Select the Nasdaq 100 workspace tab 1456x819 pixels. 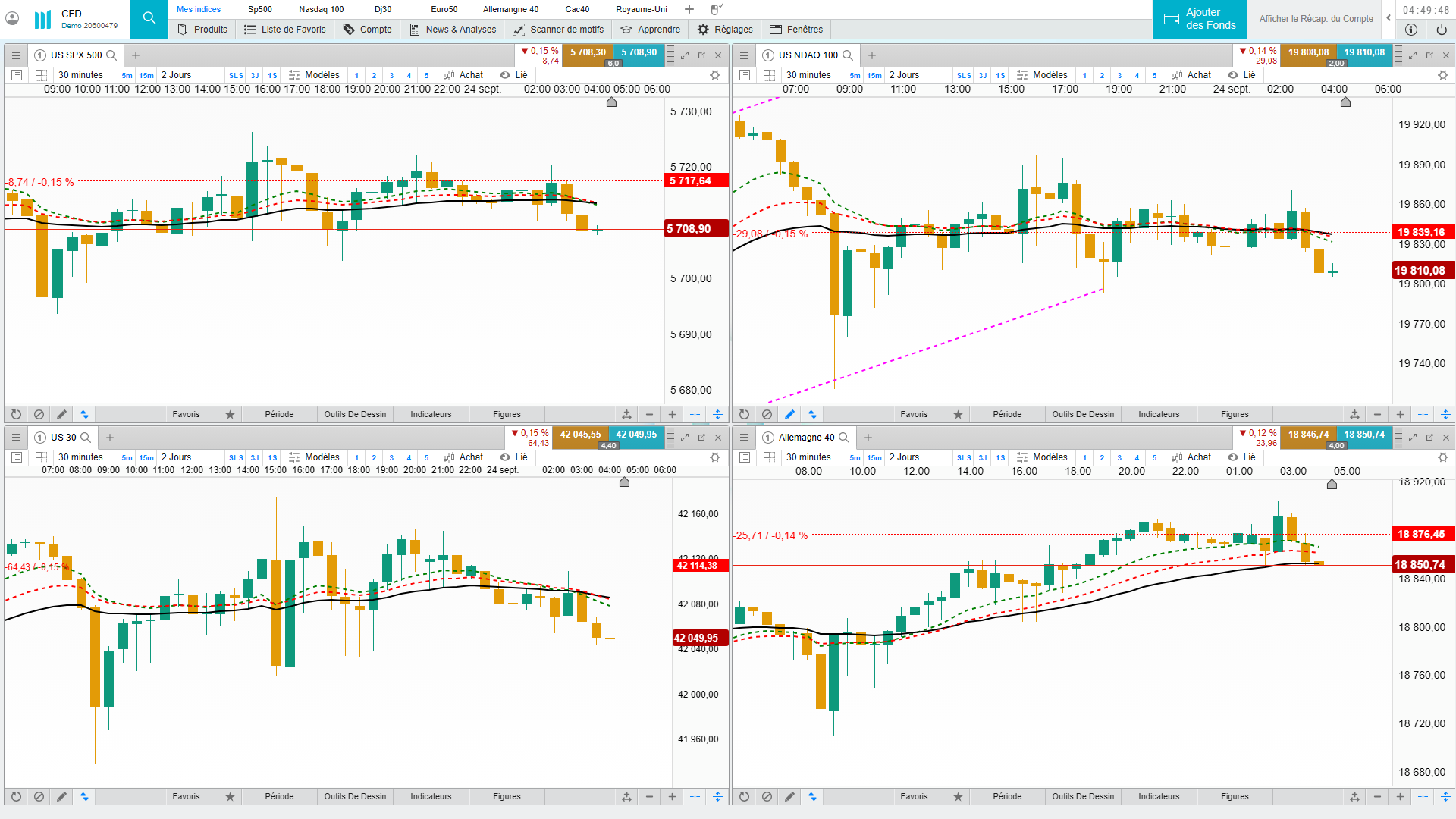pos(321,9)
